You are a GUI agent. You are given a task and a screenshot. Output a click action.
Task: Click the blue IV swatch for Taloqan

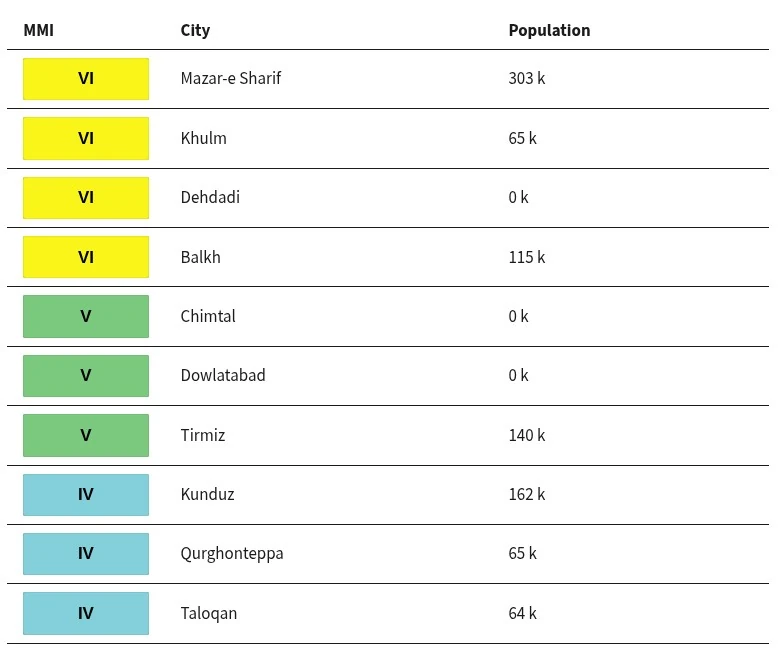point(86,613)
